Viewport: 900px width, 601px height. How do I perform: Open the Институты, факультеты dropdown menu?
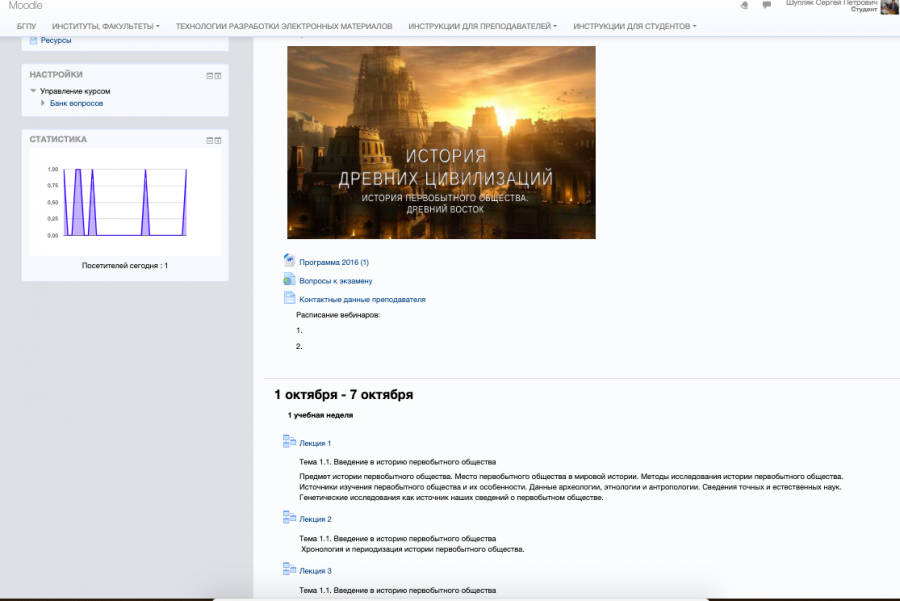(106, 26)
